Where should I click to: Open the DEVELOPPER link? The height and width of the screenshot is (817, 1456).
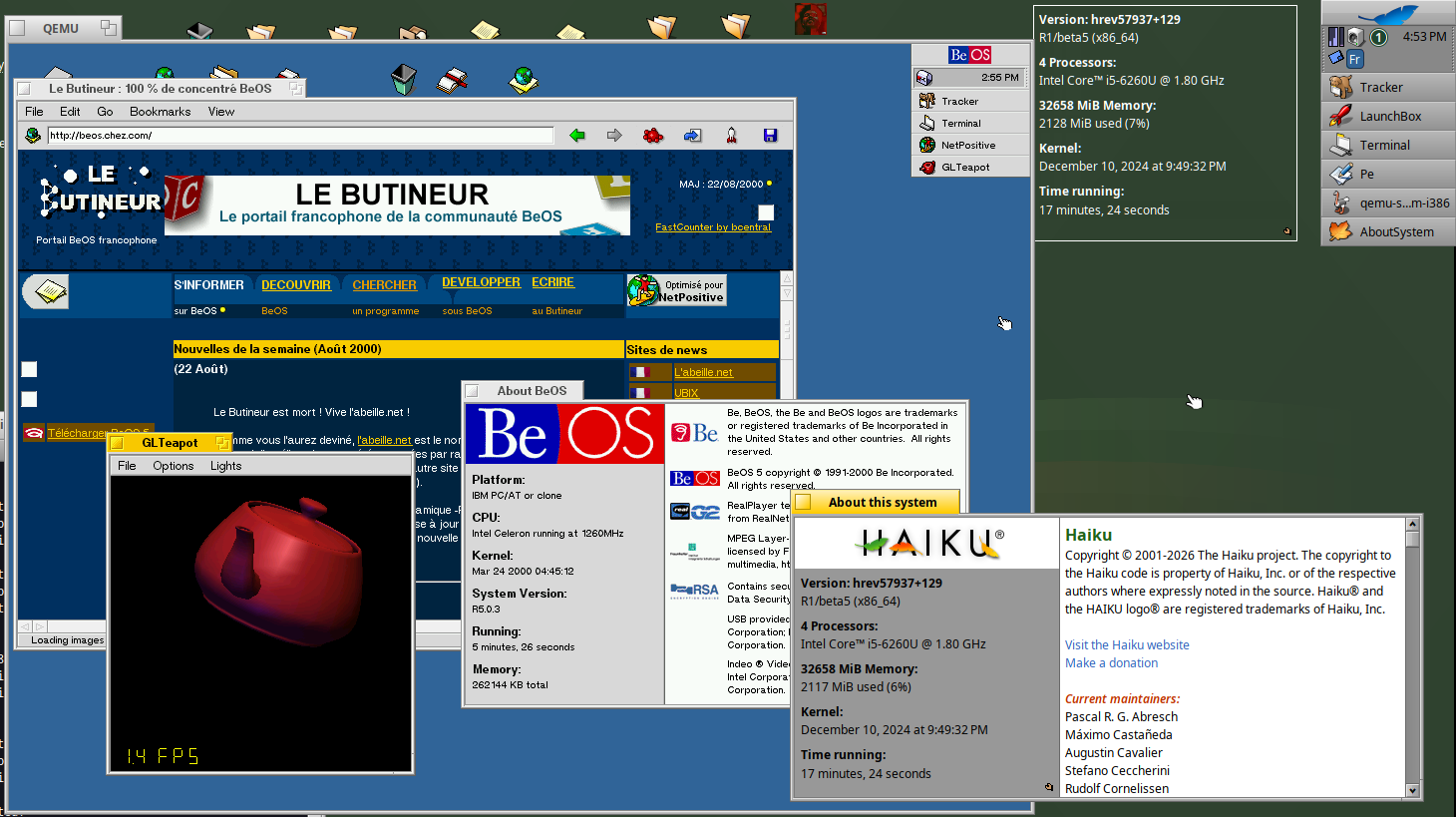pos(481,282)
